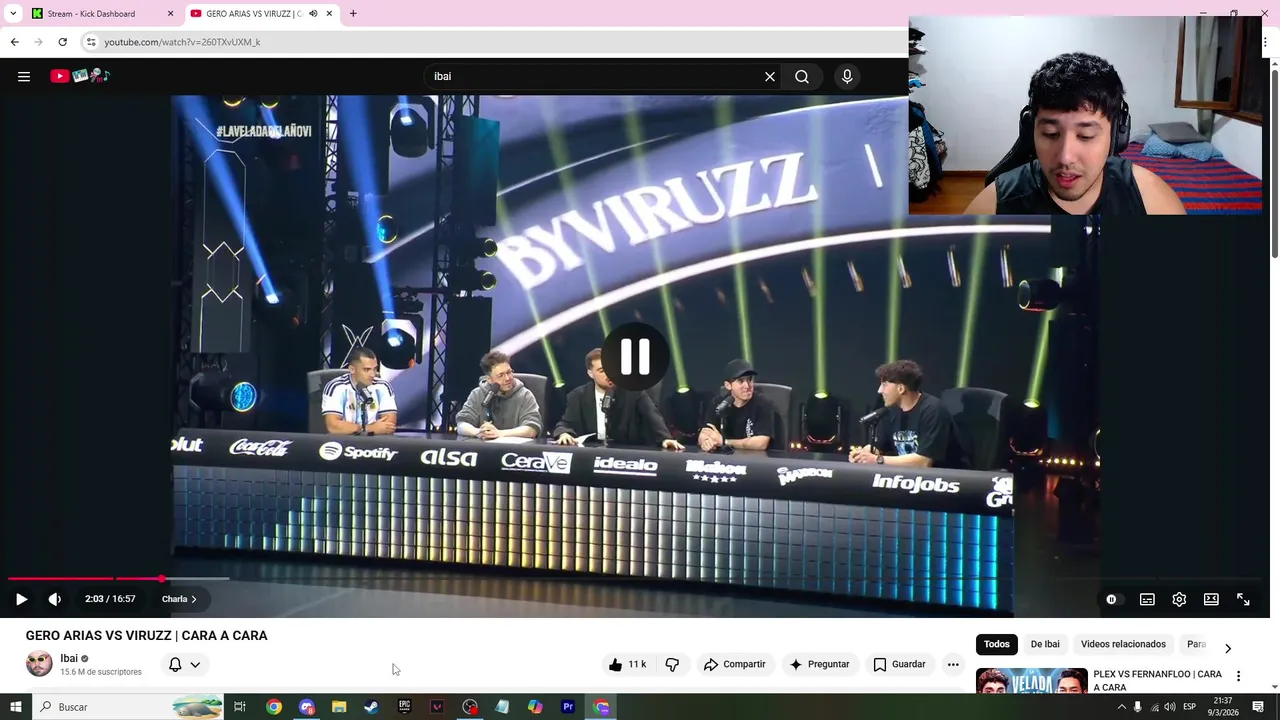Click the large pause overlay on video

tap(635, 357)
